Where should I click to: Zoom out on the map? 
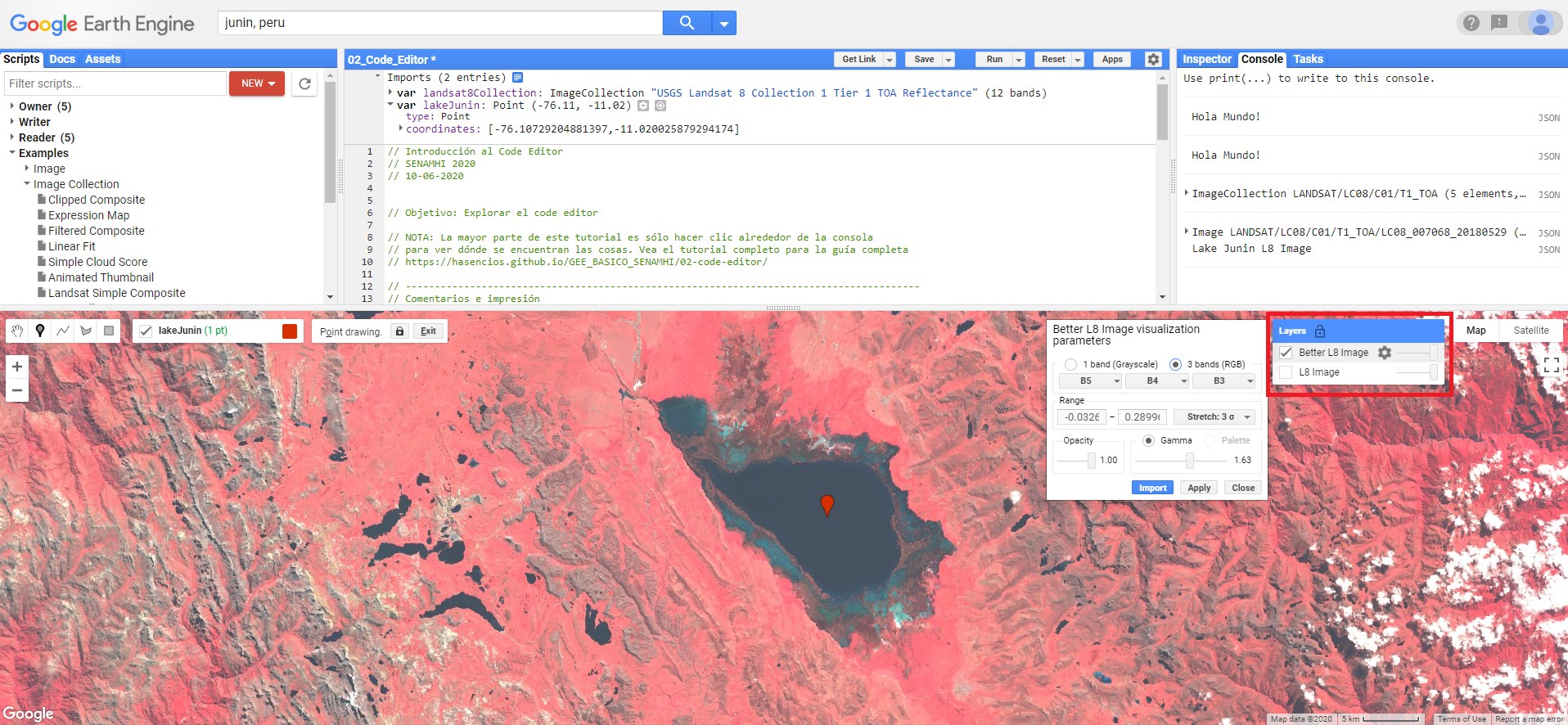pyautogui.click(x=17, y=390)
